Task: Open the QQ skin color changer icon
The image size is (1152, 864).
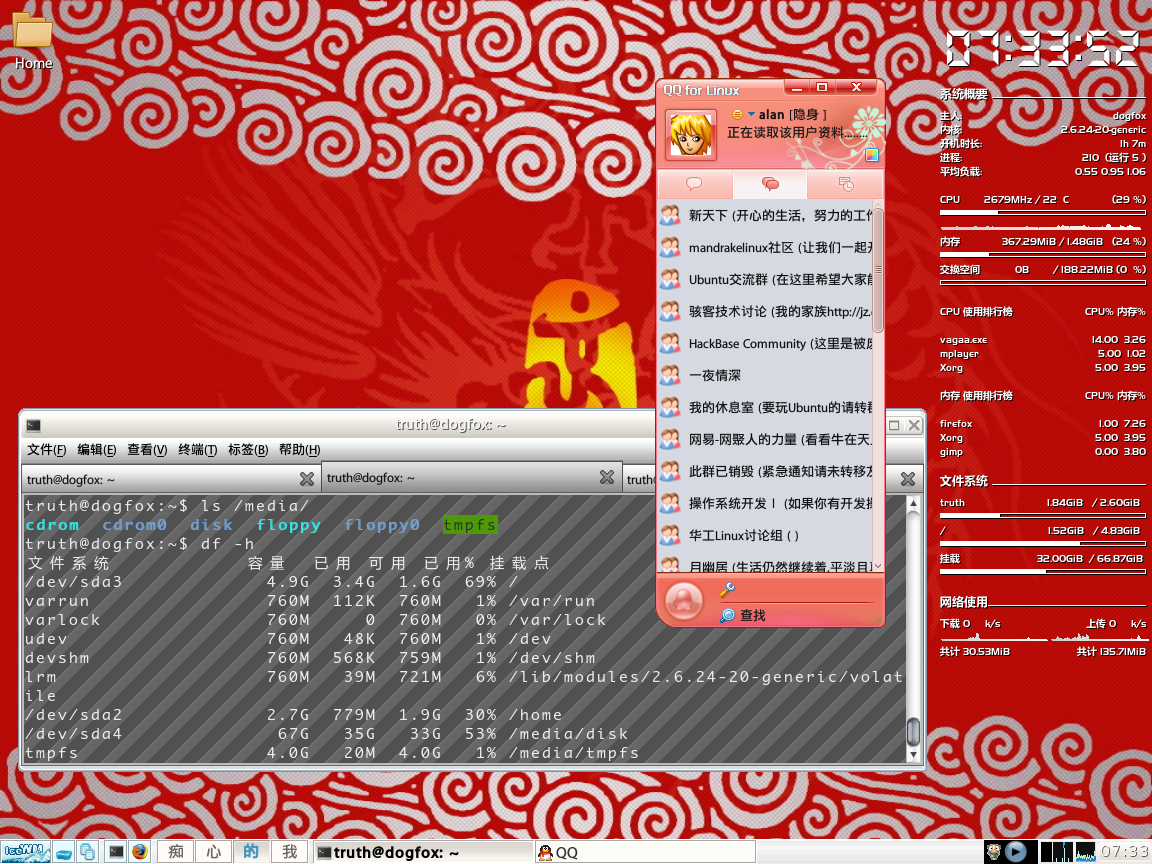Action: (871, 154)
